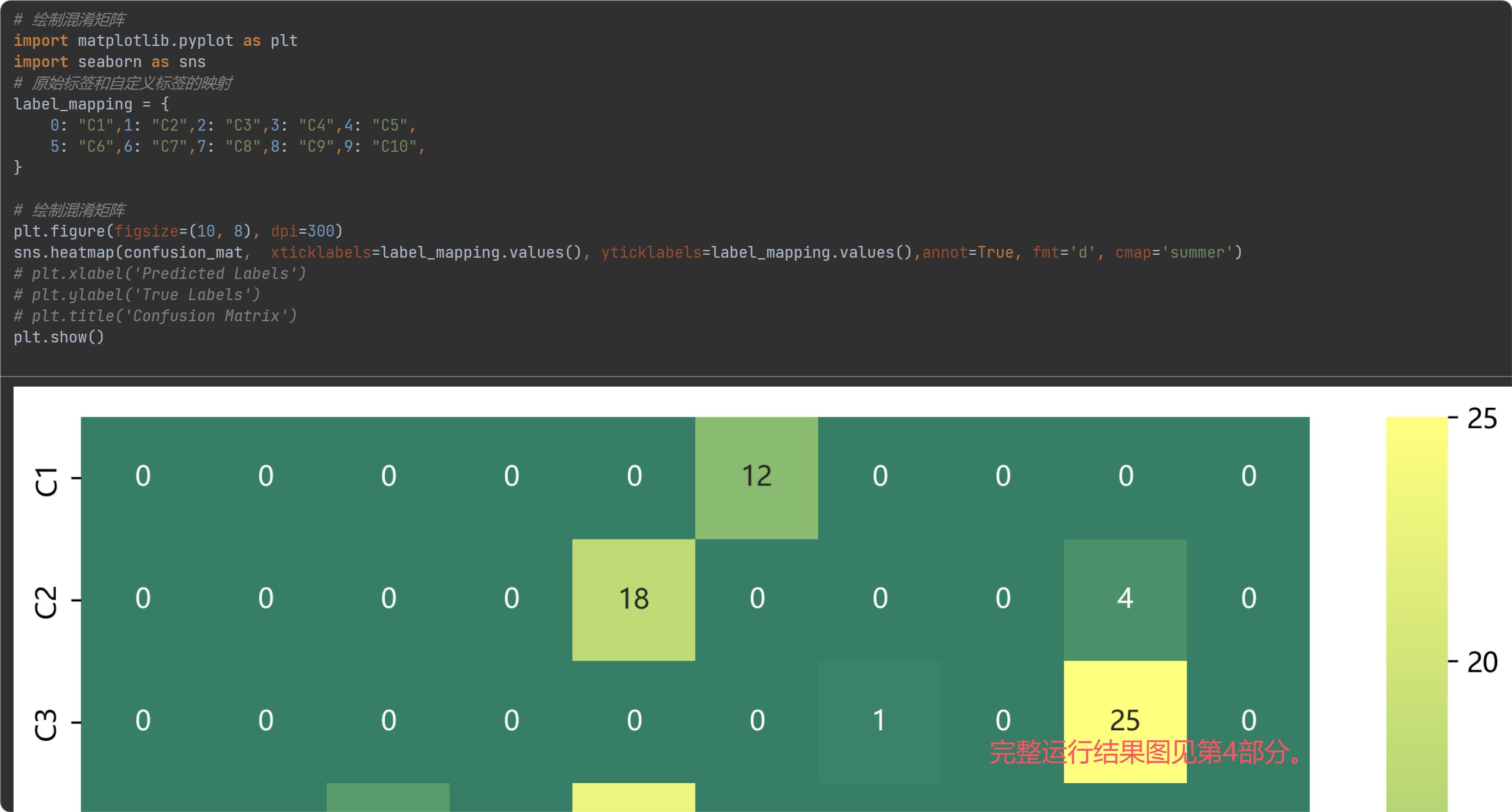This screenshot has width=1512, height=812.
Task: Click the colorbar tick label 25
Action: (1482, 419)
